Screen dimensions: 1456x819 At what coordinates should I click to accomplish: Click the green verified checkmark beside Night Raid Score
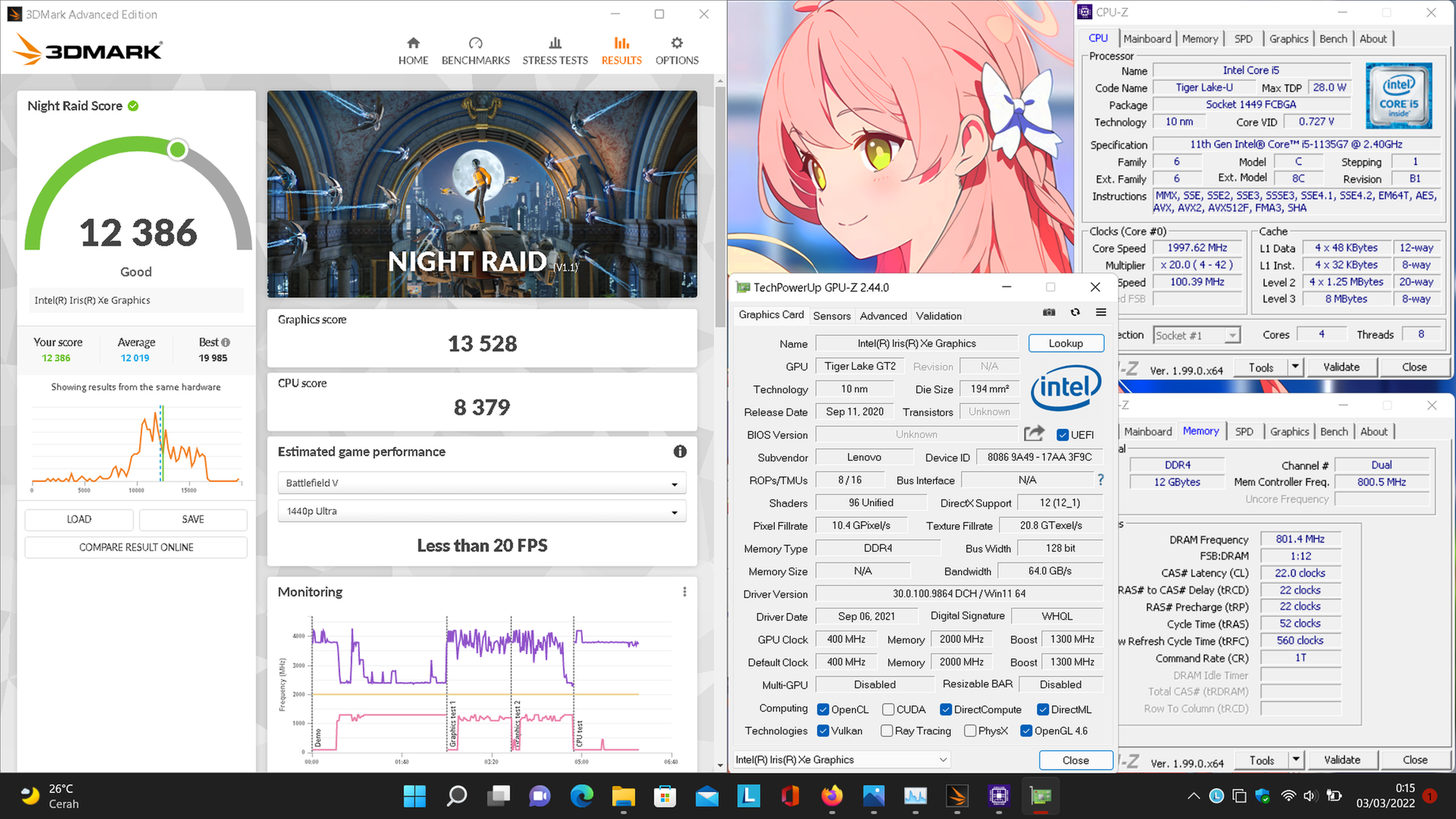point(133,106)
